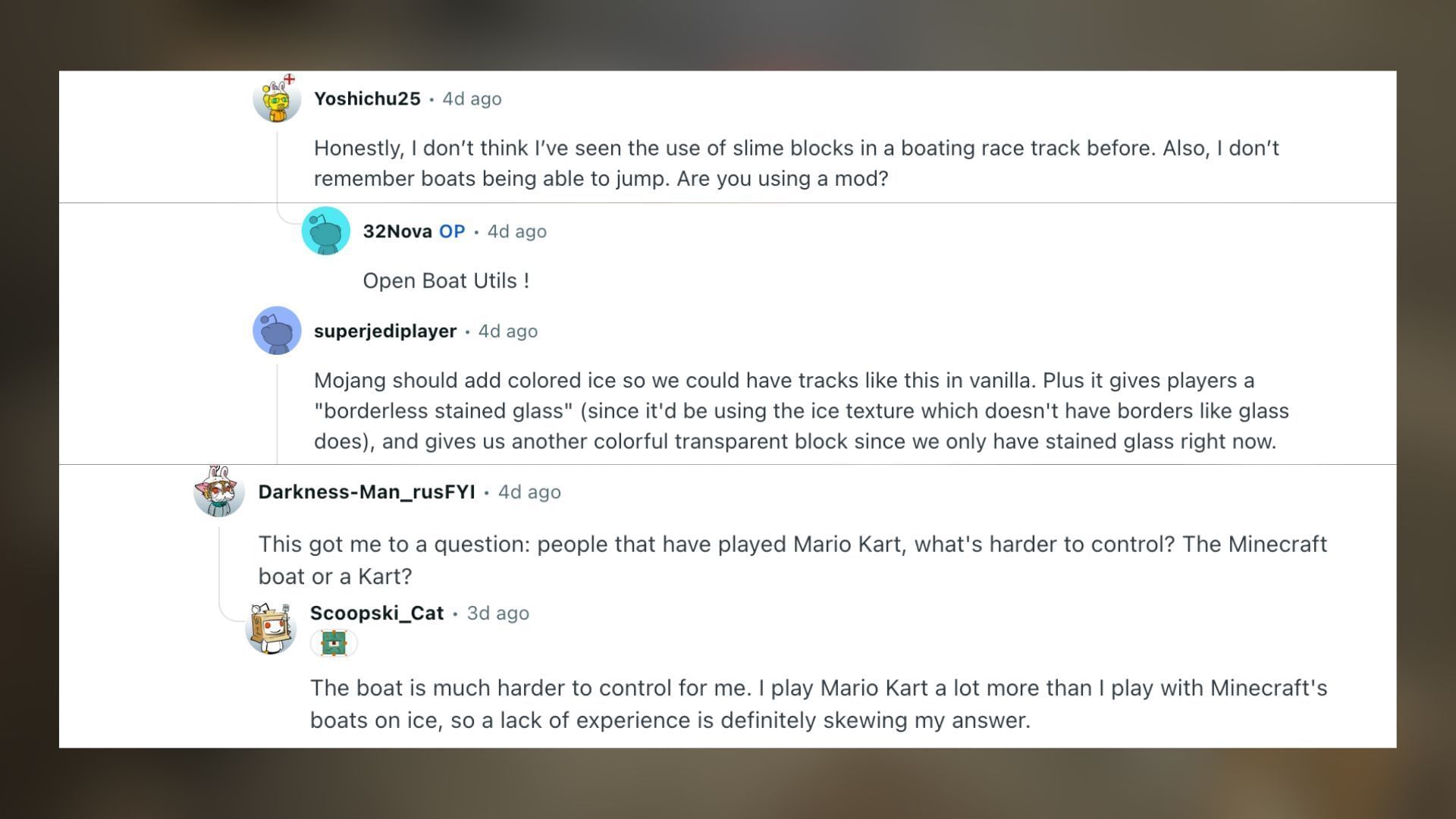Click the blue OP badge beside 32Nova
1456x819 pixels.
(x=453, y=231)
